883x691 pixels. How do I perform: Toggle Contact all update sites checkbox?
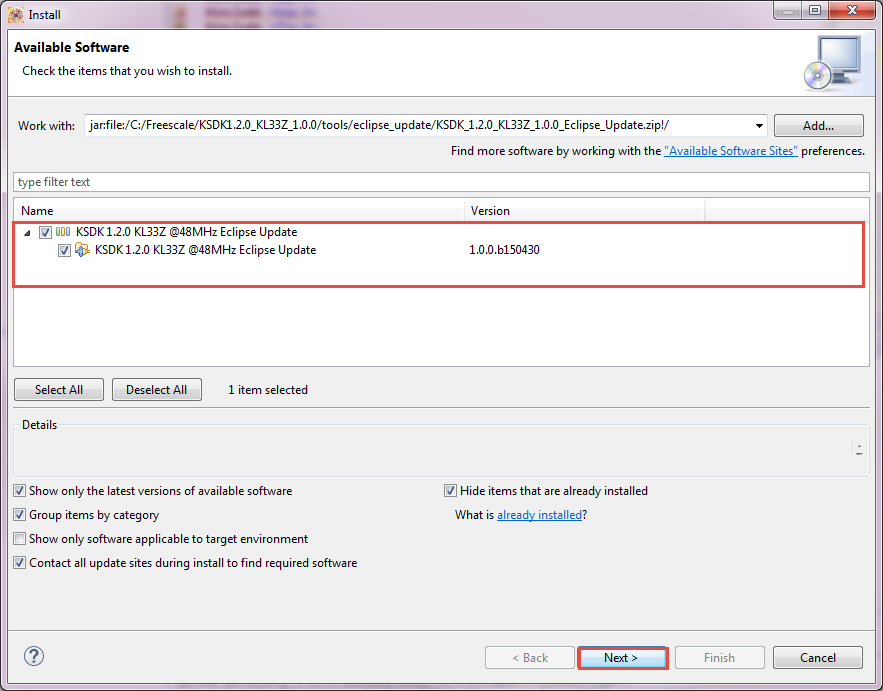tap(20, 563)
